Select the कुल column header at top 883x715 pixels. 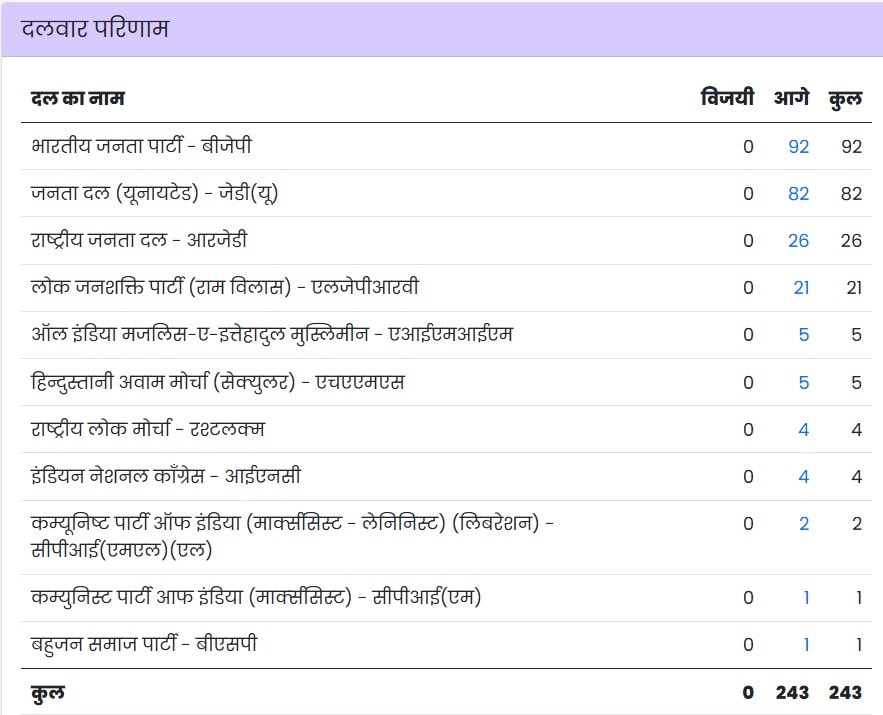[845, 98]
